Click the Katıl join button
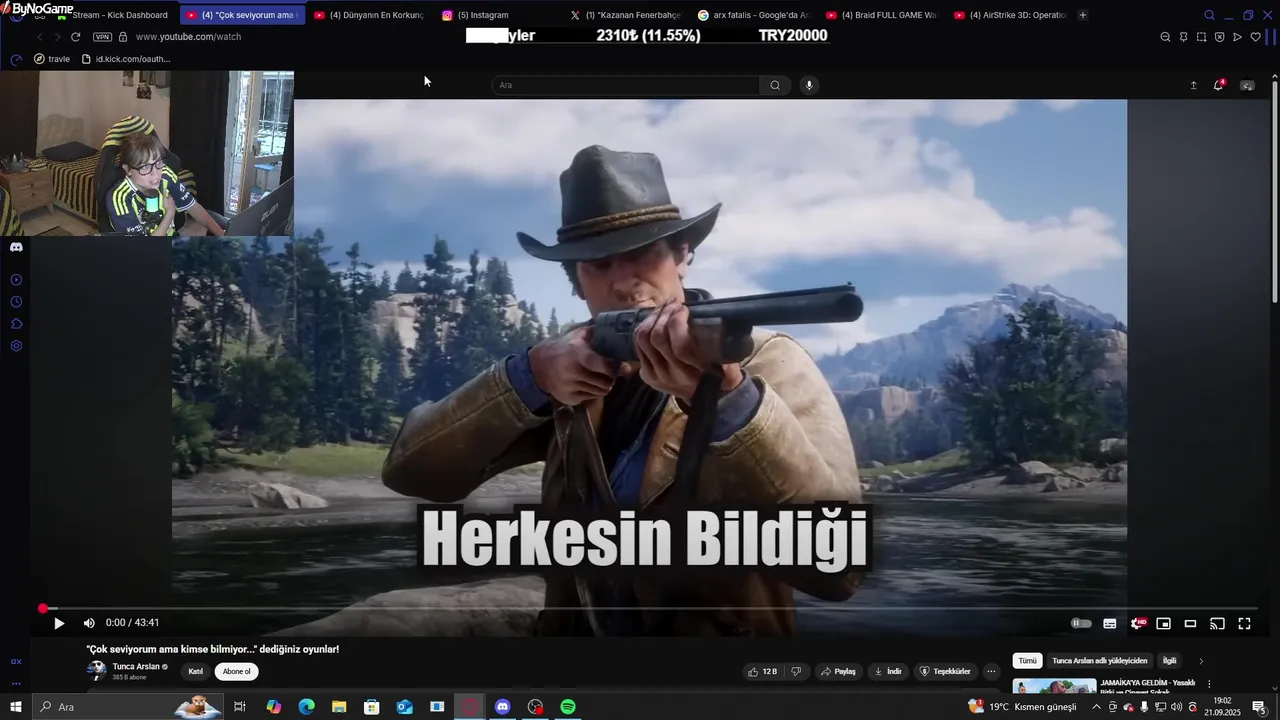Image resolution: width=1280 pixels, height=720 pixels. [x=196, y=671]
